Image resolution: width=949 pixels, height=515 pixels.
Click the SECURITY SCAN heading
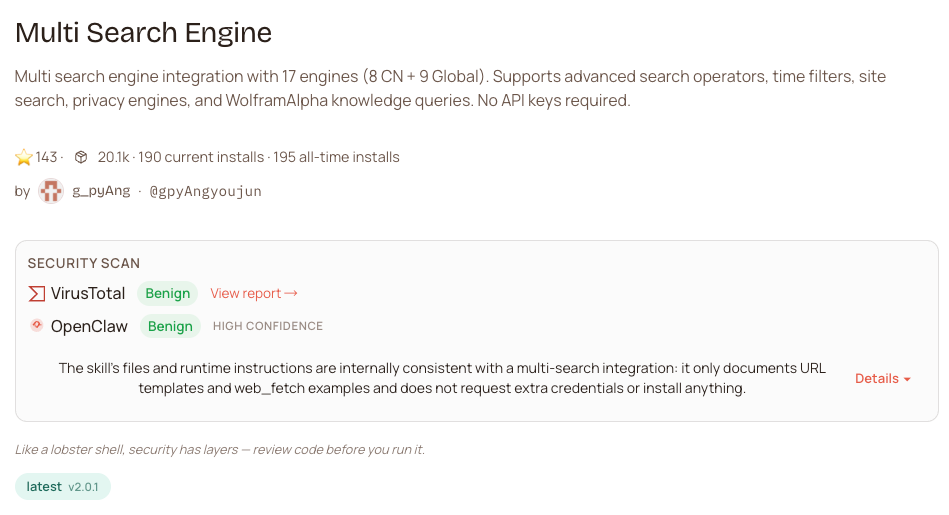click(84, 263)
